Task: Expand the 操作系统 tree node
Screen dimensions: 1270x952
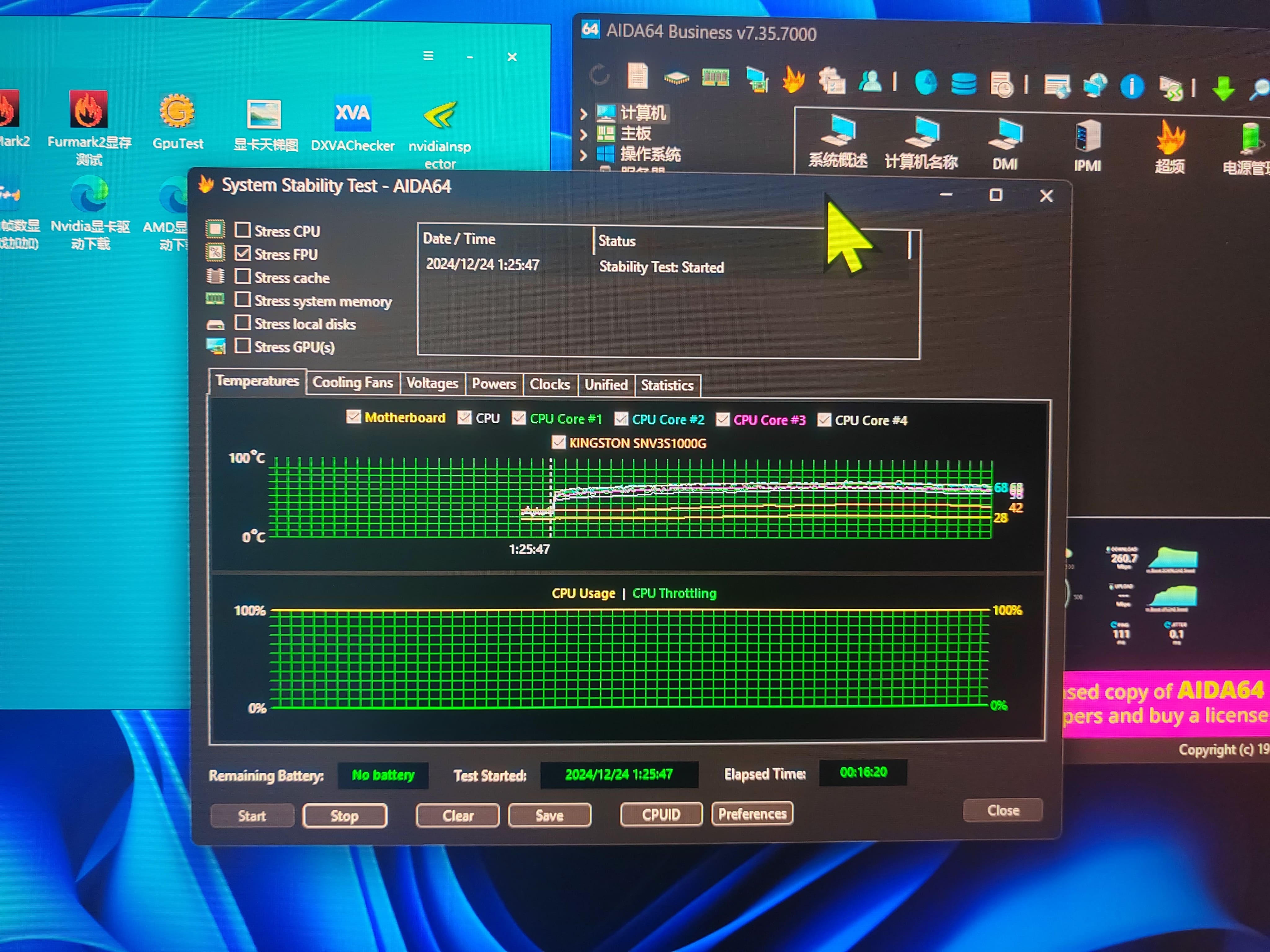Action: 583,155
